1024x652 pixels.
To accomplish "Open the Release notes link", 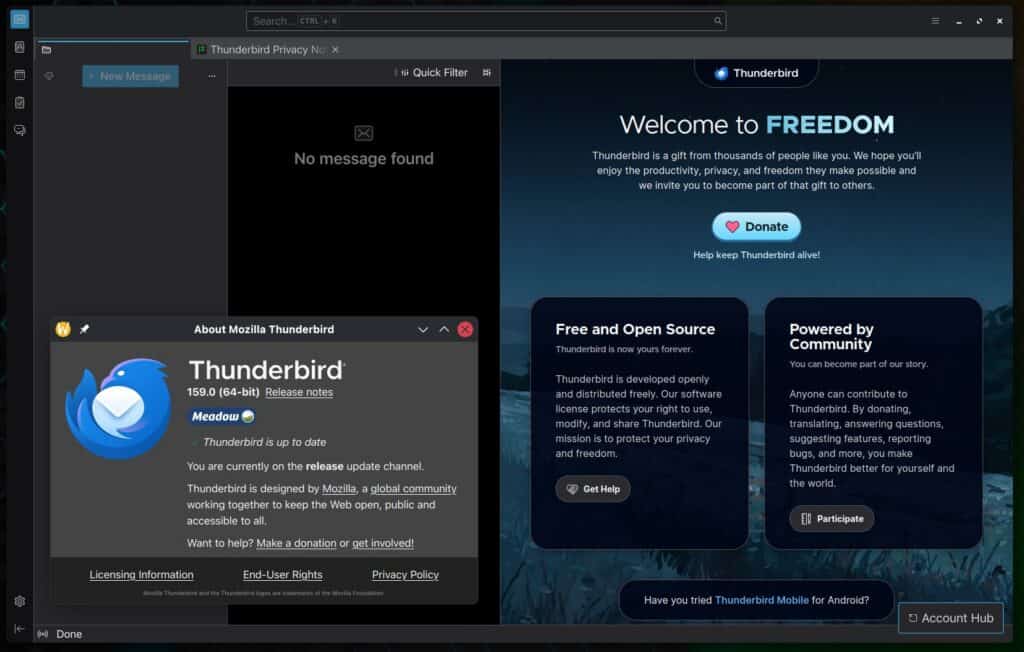I will (x=299, y=392).
